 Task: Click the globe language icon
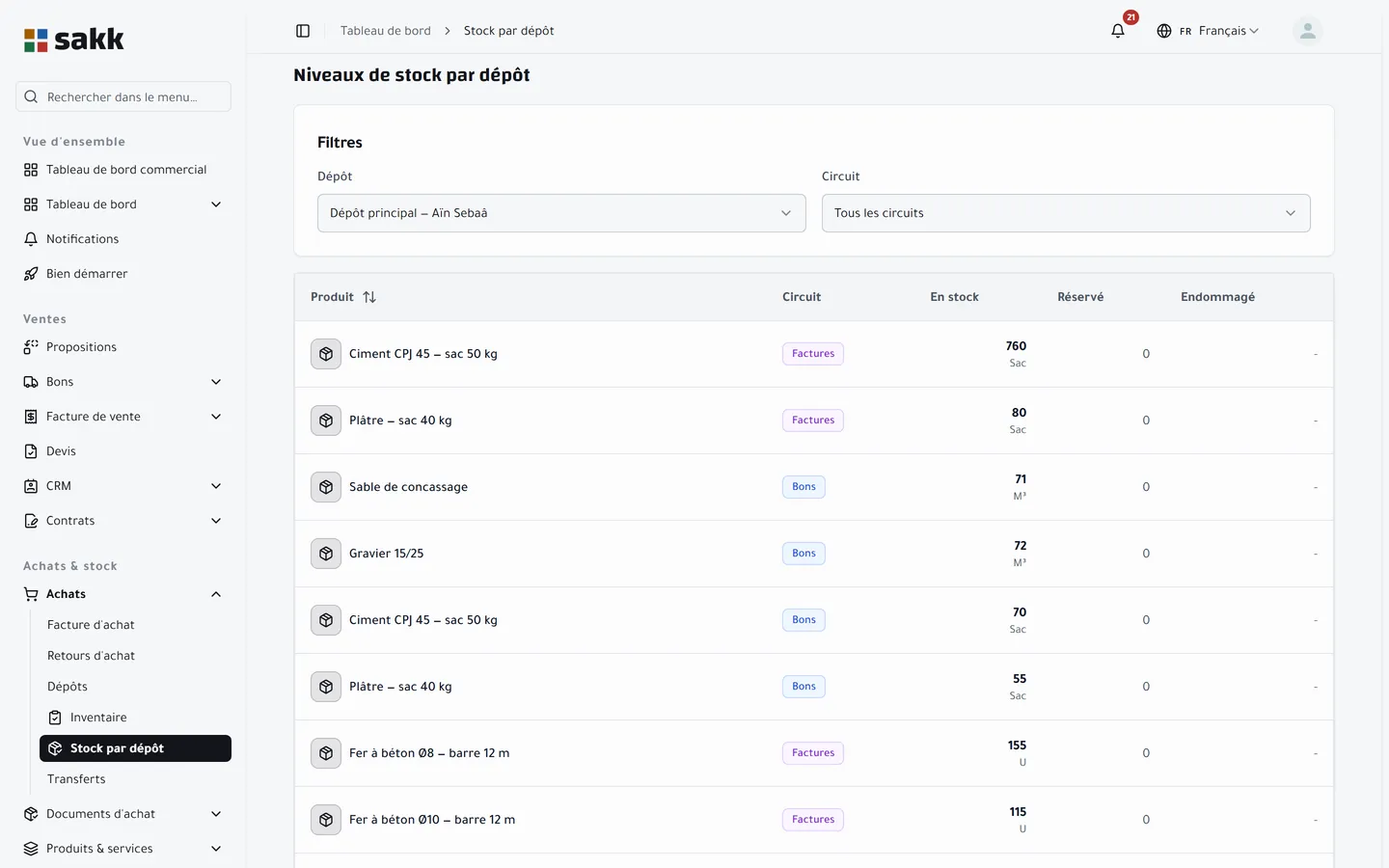1164,31
